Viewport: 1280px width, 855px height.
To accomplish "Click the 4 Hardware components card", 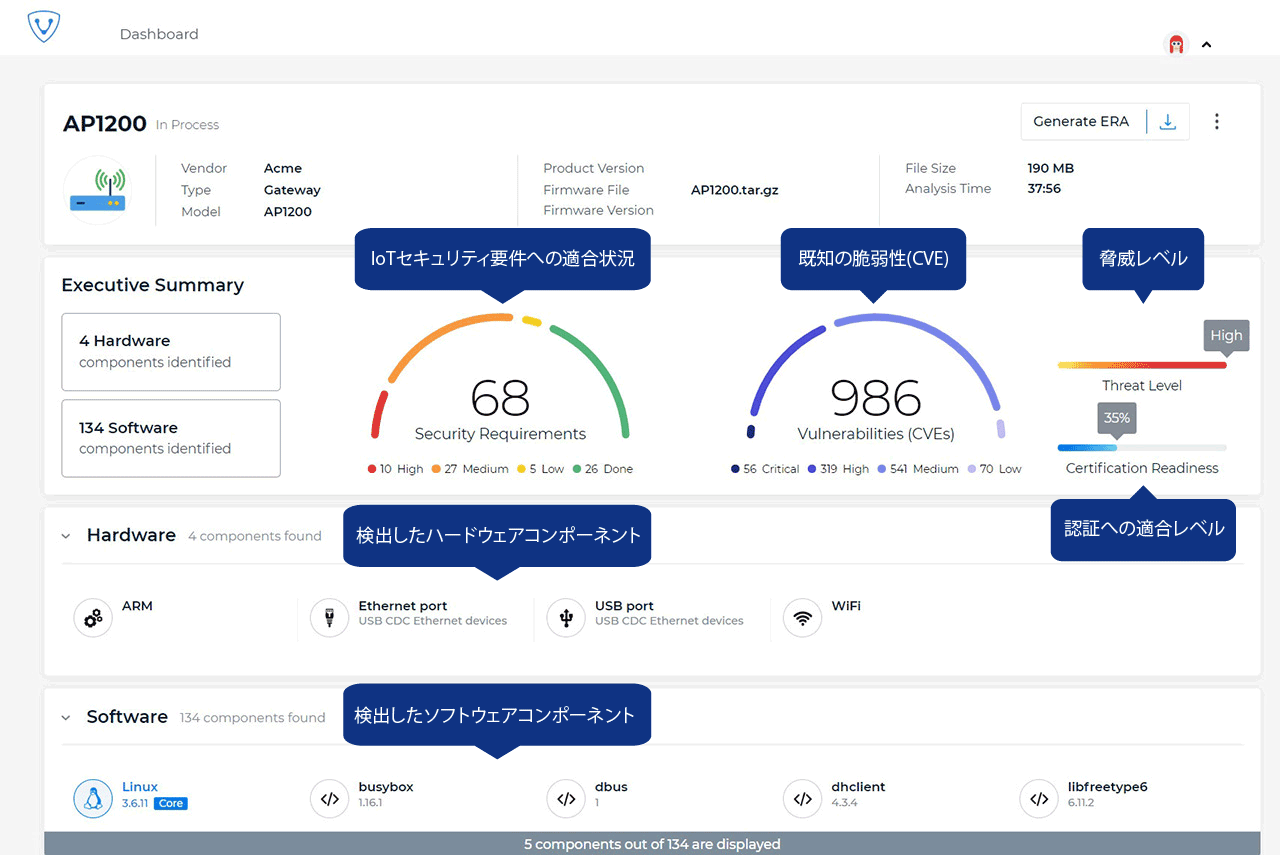I will coord(171,351).
